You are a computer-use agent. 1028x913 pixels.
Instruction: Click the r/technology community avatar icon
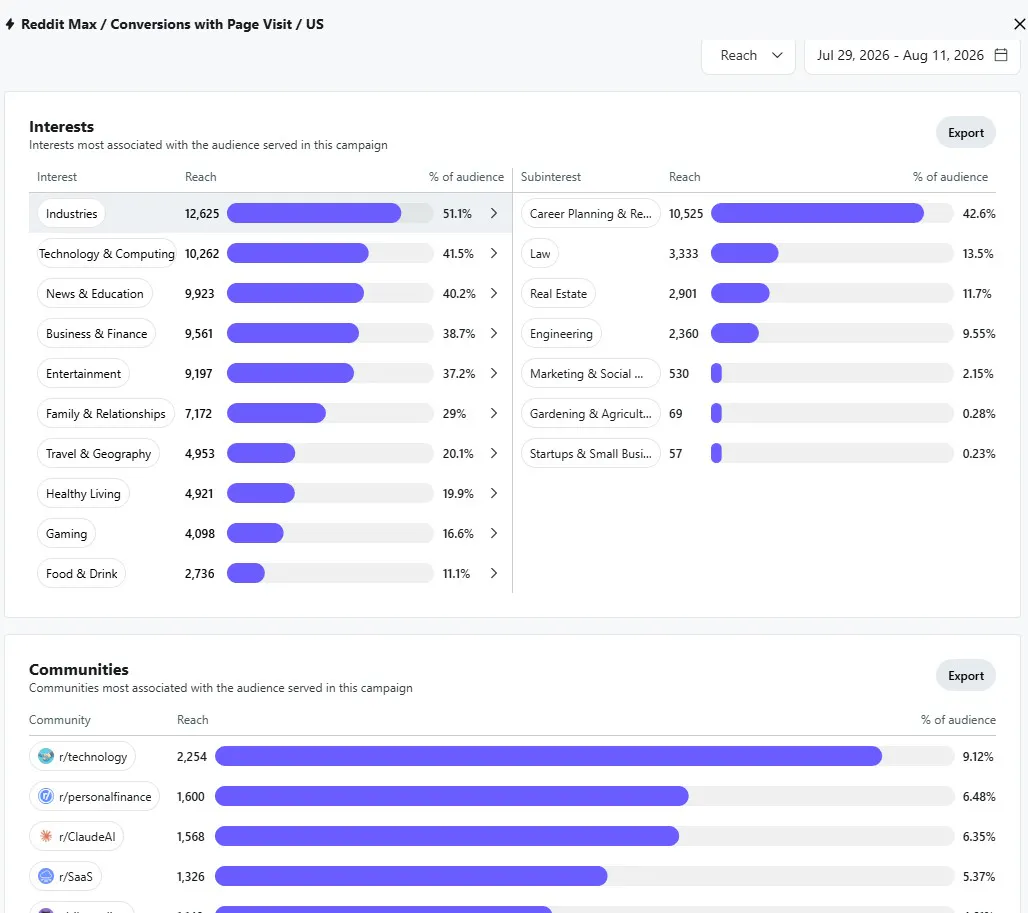coord(46,756)
